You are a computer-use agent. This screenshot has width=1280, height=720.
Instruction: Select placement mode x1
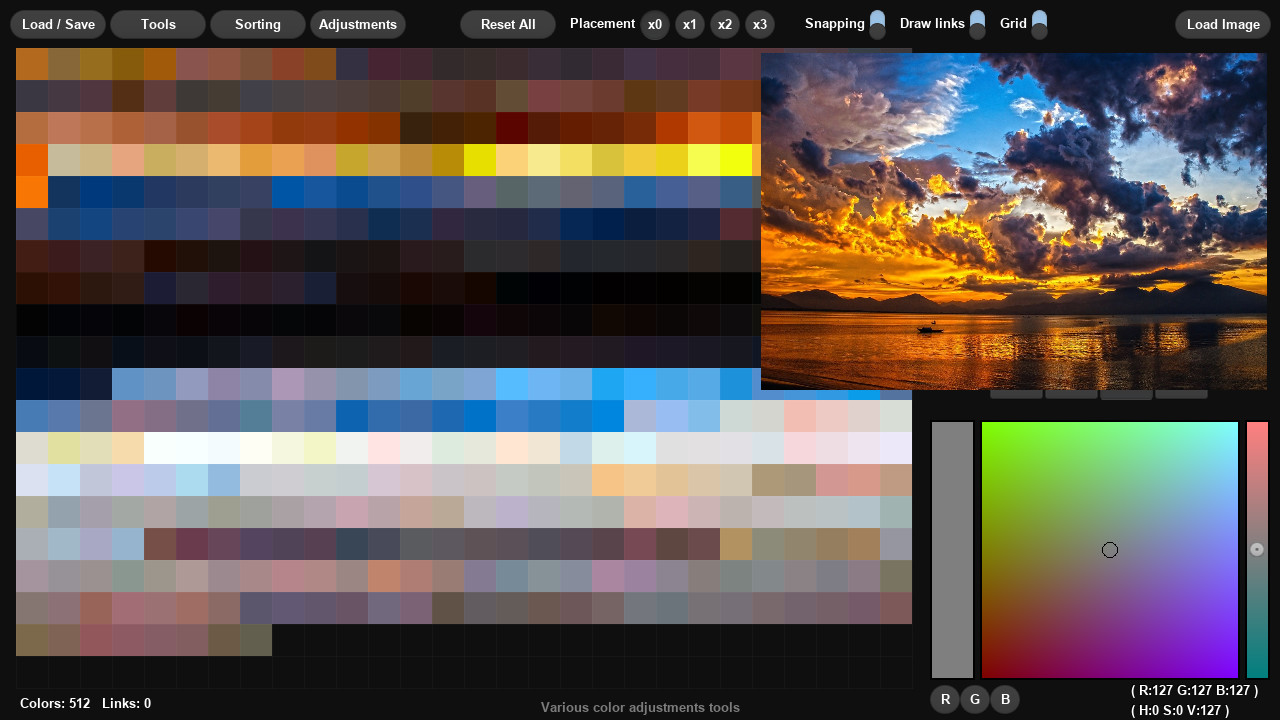click(x=690, y=25)
